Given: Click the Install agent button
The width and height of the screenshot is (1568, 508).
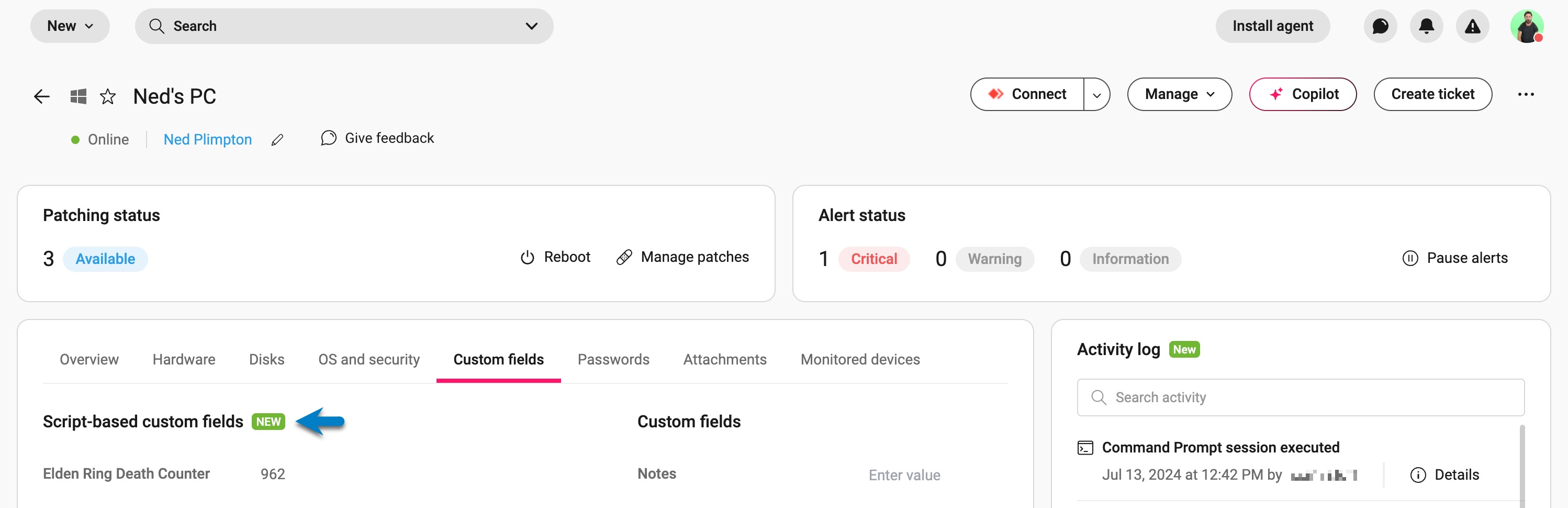Looking at the screenshot, I should (1272, 26).
